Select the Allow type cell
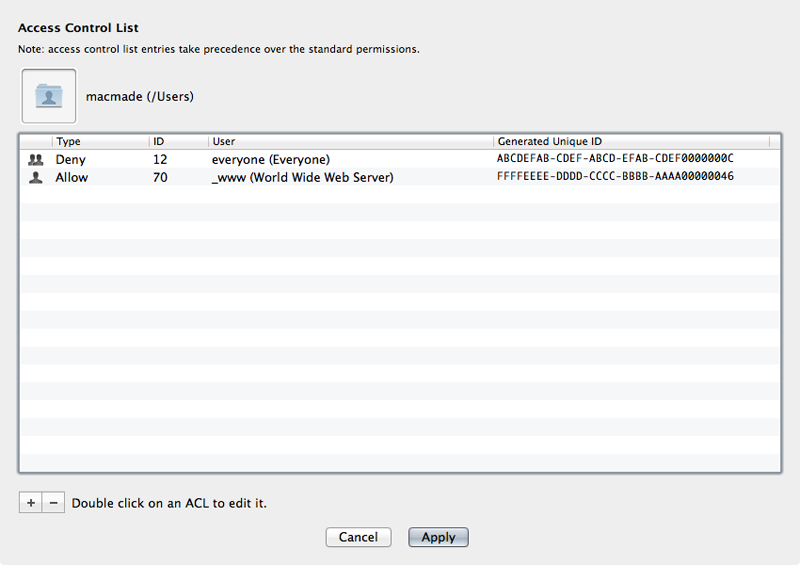 (x=72, y=177)
